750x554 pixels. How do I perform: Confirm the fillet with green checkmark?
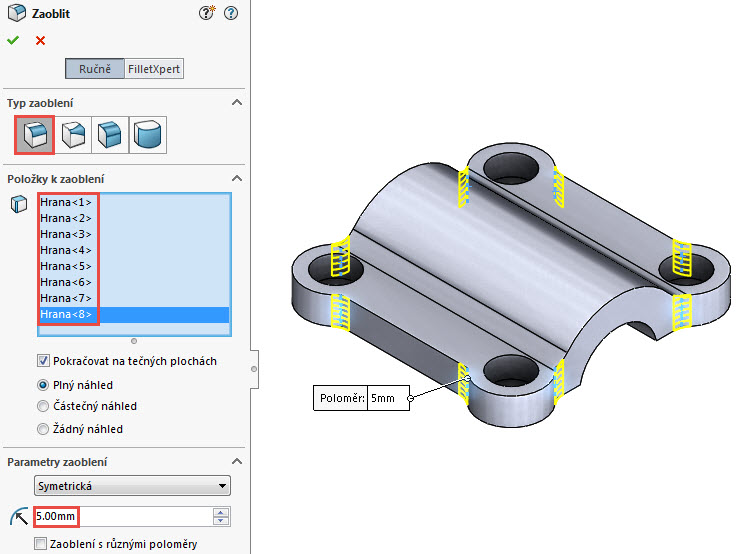pos(13,40)
